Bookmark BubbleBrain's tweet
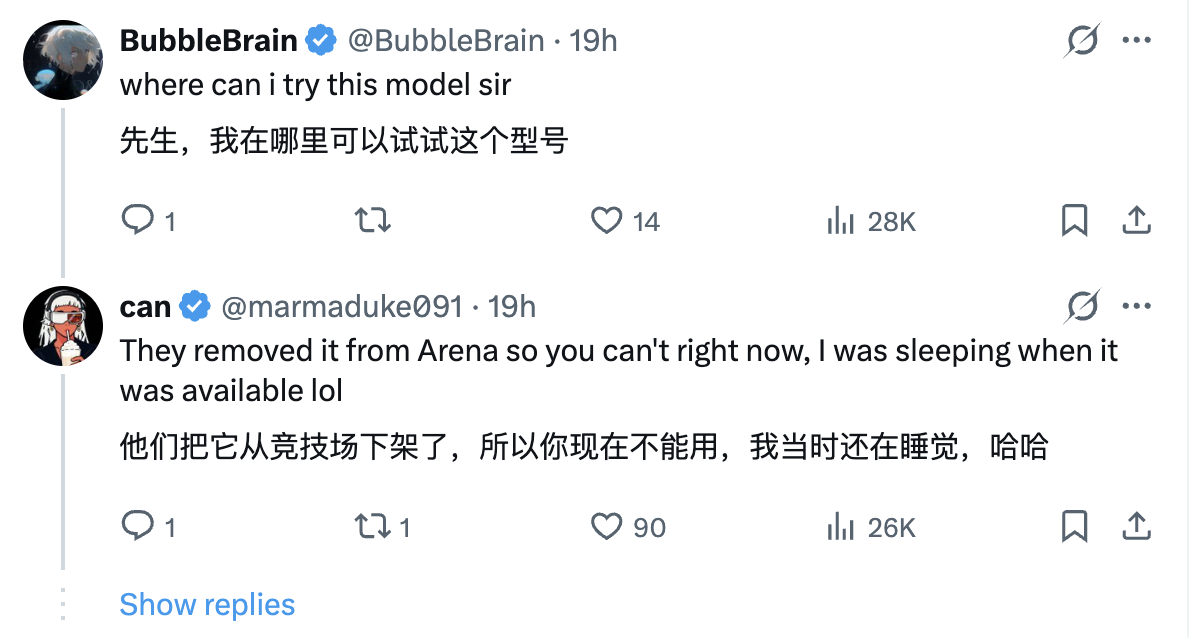Screen dimensions: 1190x638 click(x=1074, y=220)
